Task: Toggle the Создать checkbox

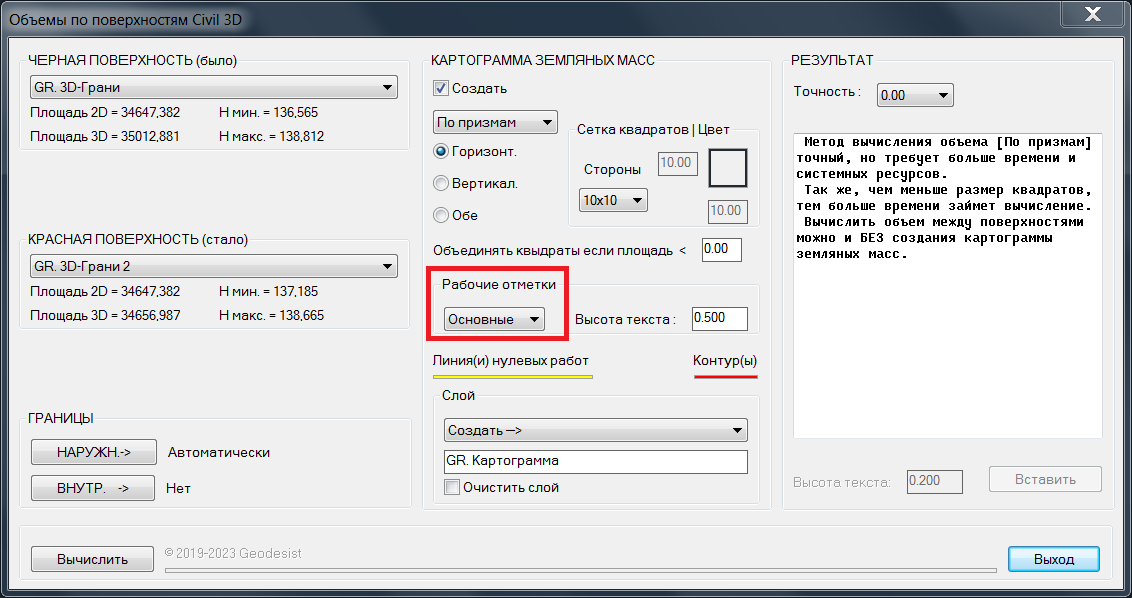Action: (x=441, y=88)
